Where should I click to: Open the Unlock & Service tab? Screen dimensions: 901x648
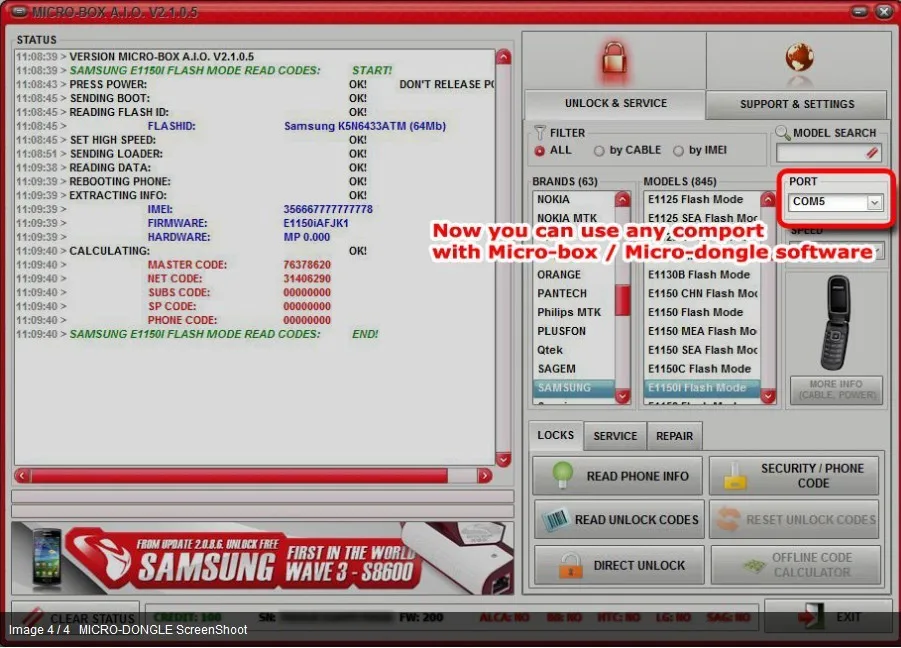pyautogui.click(x=615, y=103)
